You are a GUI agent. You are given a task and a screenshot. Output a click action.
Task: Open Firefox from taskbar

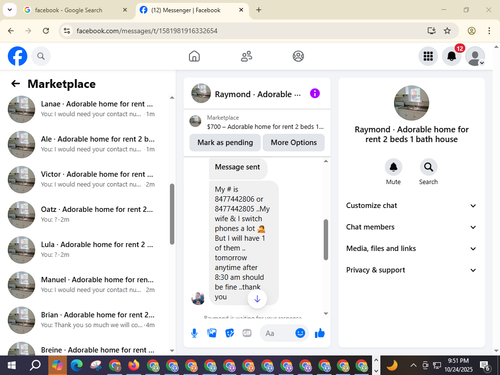click(134, 365)
